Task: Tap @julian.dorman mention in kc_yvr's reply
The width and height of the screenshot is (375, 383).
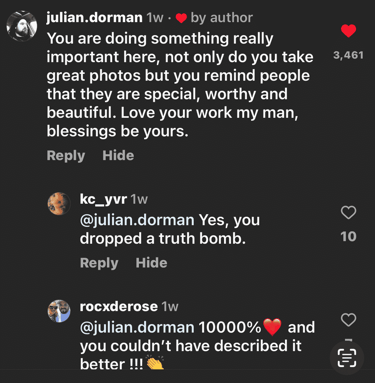Action: [x=137, y=220]
